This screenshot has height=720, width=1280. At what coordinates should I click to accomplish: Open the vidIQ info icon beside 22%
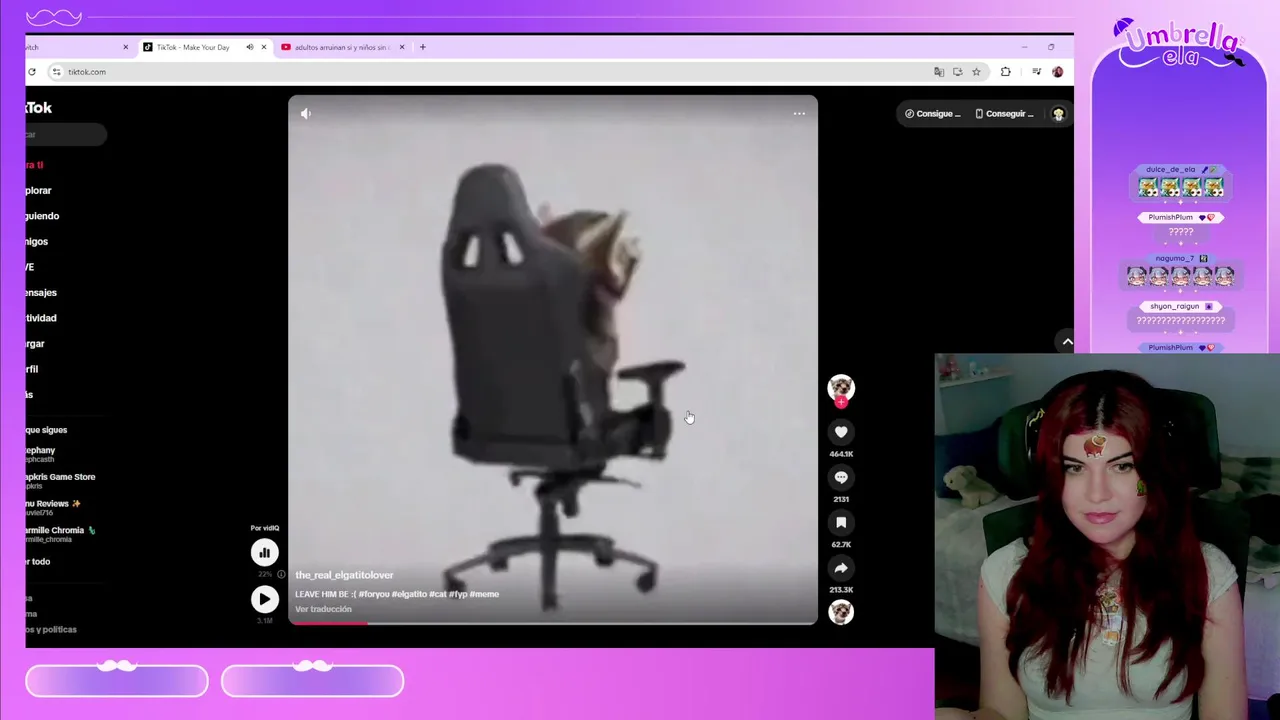(281, 575)
